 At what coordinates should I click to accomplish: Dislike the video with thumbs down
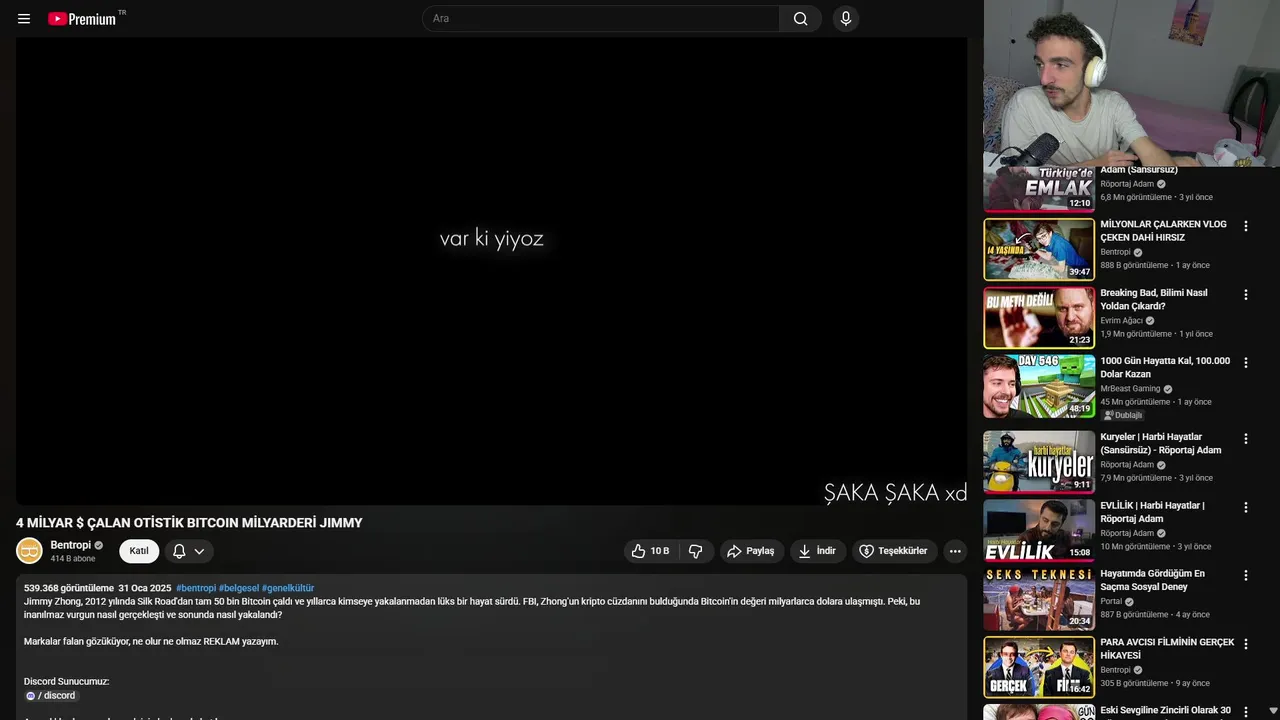[696, 551]
